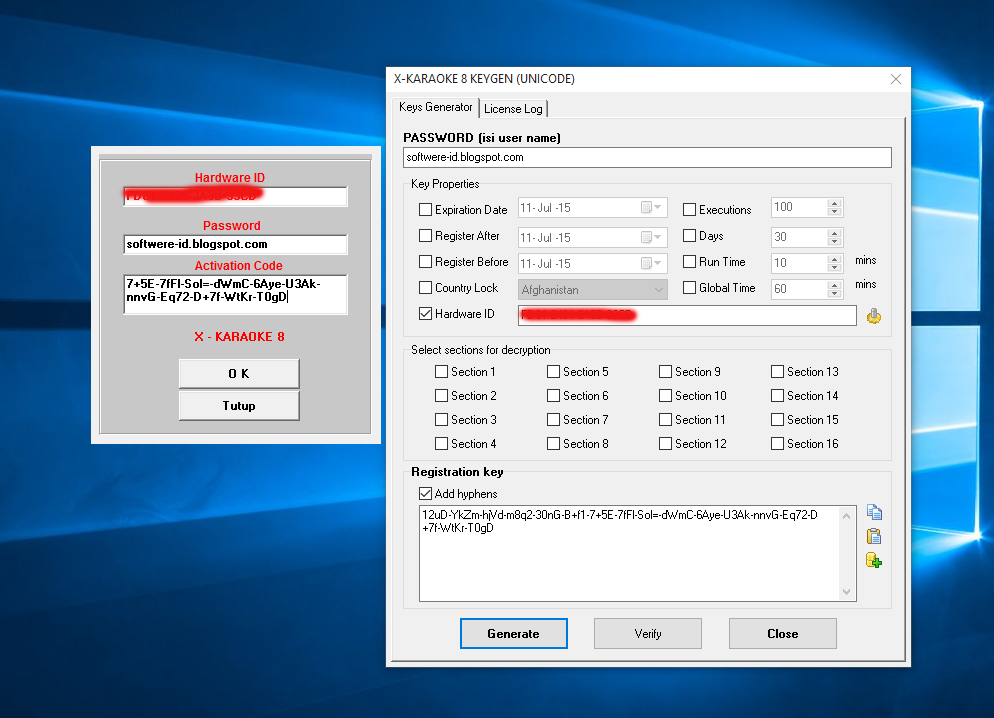Check Section 16 for decryption
994x718 pixels.
[x=777, y=444]
